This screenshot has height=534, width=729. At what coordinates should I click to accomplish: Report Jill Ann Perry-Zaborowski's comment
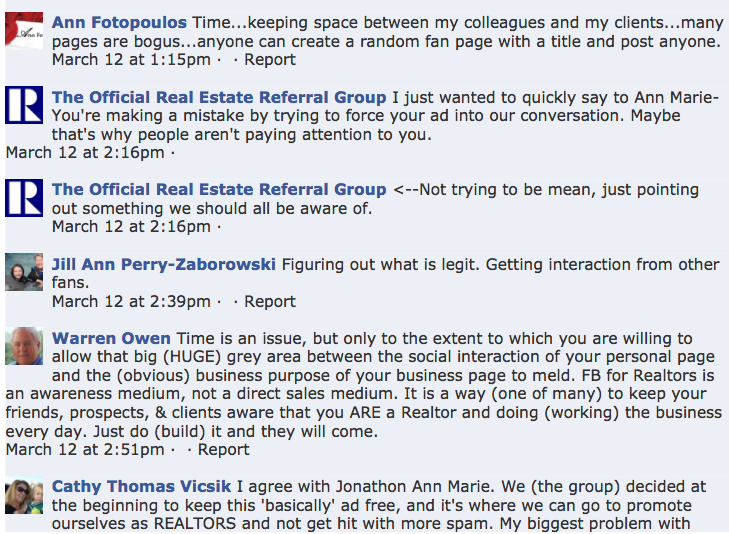(270, 301)
